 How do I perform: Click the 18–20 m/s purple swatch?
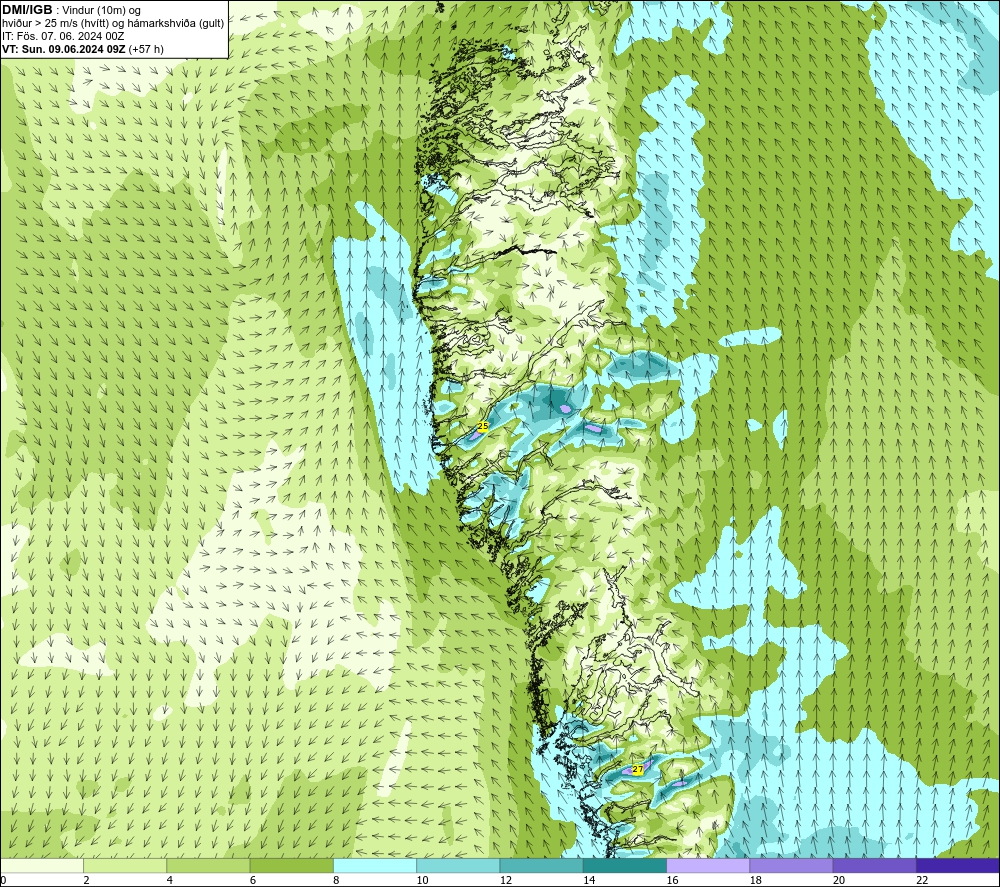click(x=791, y=865)
